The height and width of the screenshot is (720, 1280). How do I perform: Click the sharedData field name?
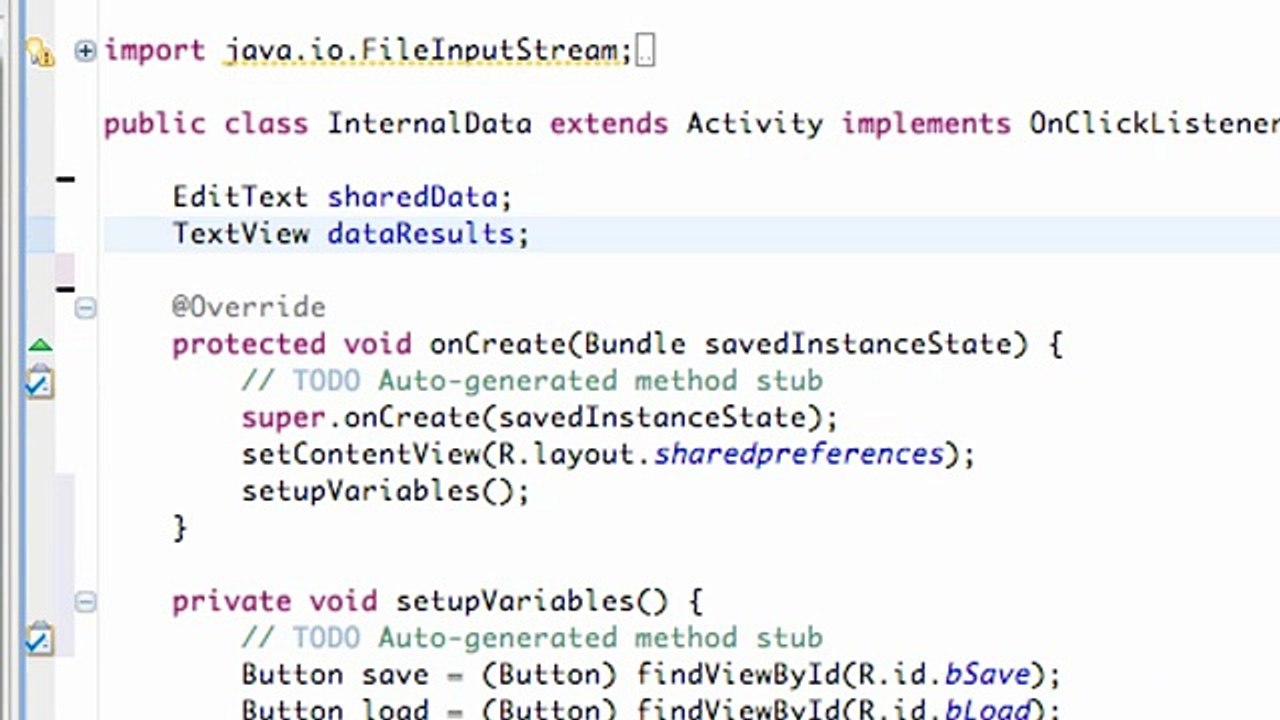pyautogui.click(x=412, y=197)
